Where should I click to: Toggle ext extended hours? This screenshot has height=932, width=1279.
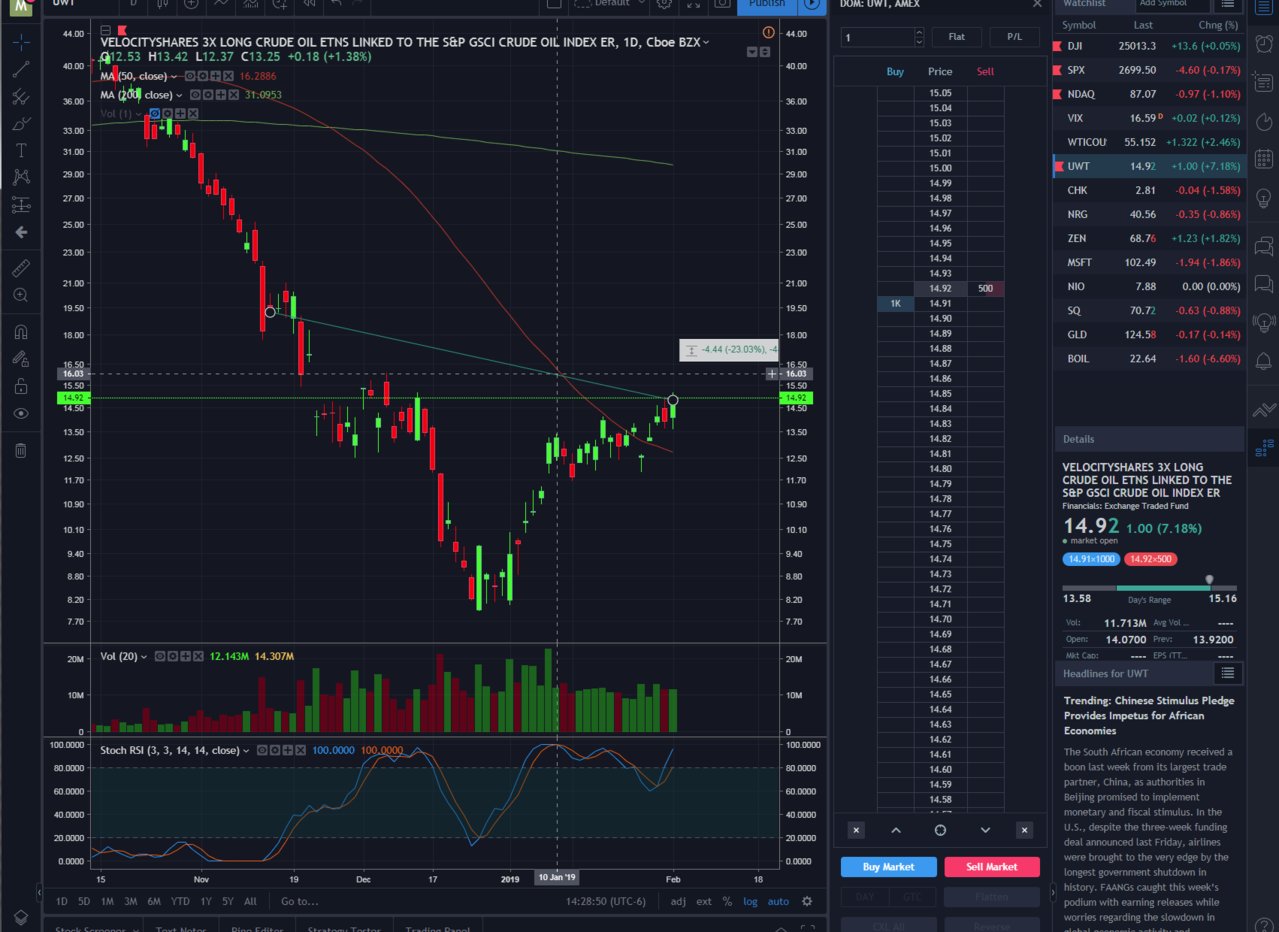[x=704, y=901]
